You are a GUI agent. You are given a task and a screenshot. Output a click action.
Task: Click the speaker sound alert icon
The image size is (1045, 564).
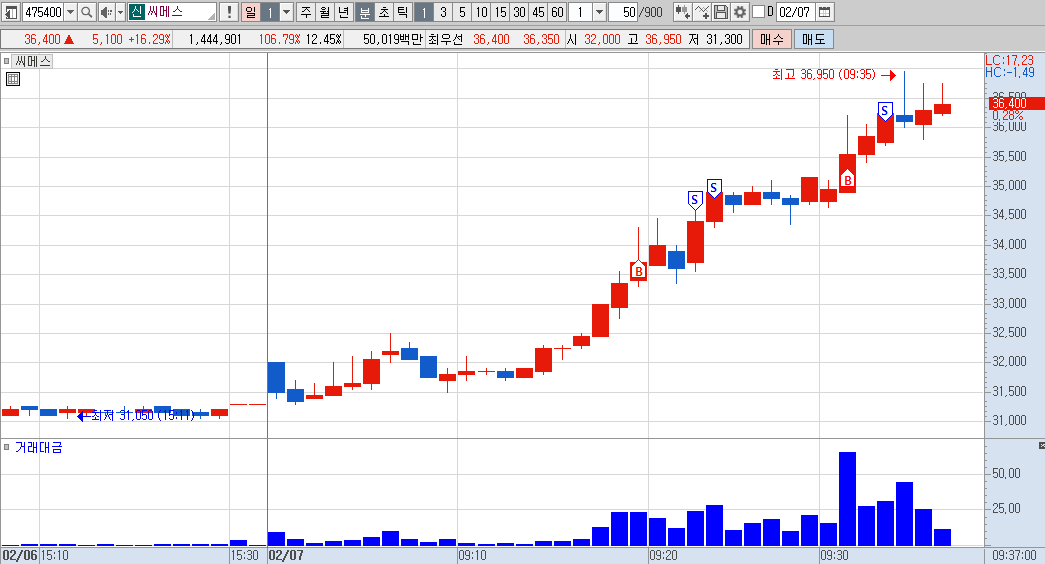[x=106, y=12]
